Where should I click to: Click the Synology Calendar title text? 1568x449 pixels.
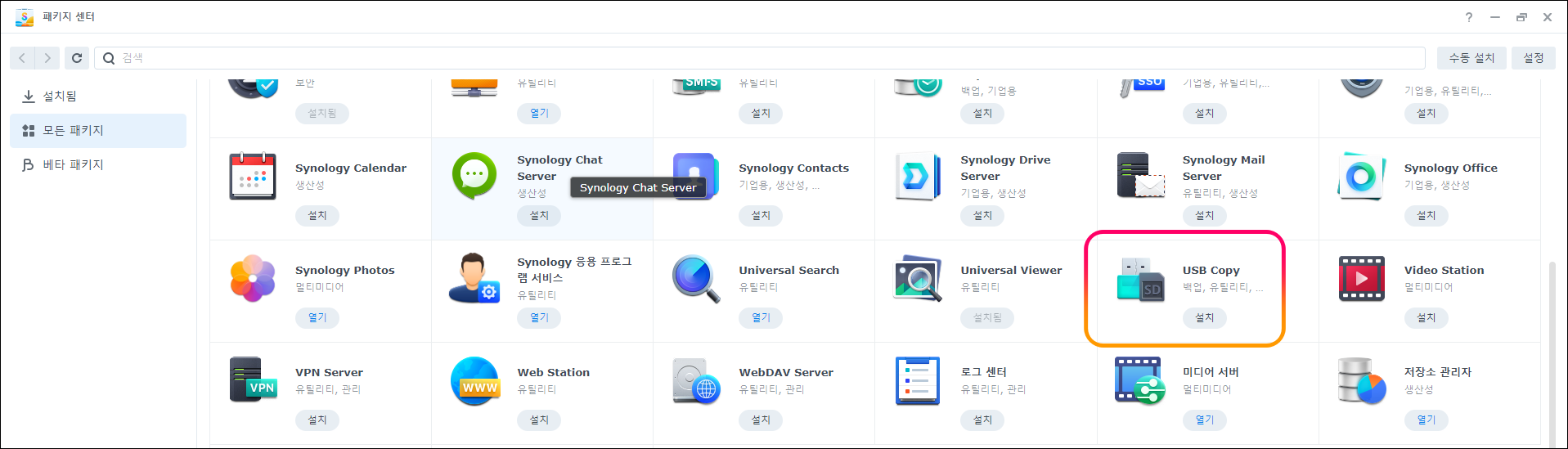(x=351, y=168)
